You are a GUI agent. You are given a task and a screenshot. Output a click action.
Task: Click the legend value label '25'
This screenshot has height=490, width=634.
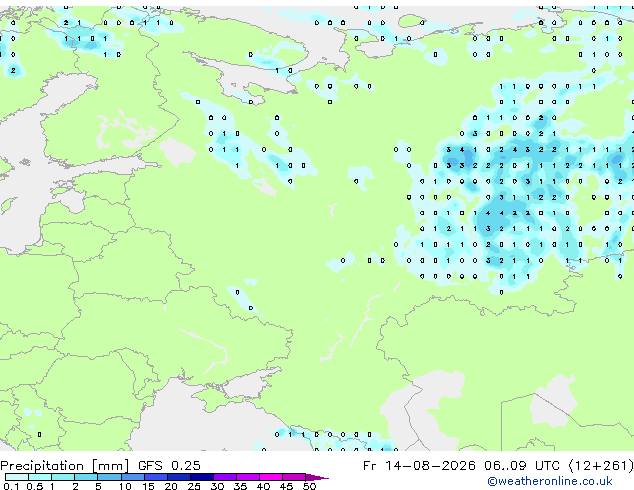194,486
